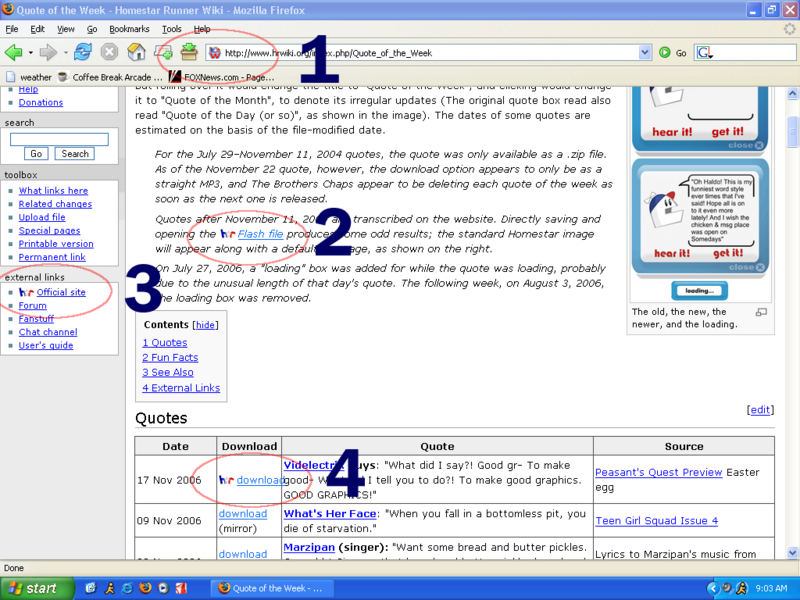
Task: Go to the Home page
Action: click(x=136, y=52)
